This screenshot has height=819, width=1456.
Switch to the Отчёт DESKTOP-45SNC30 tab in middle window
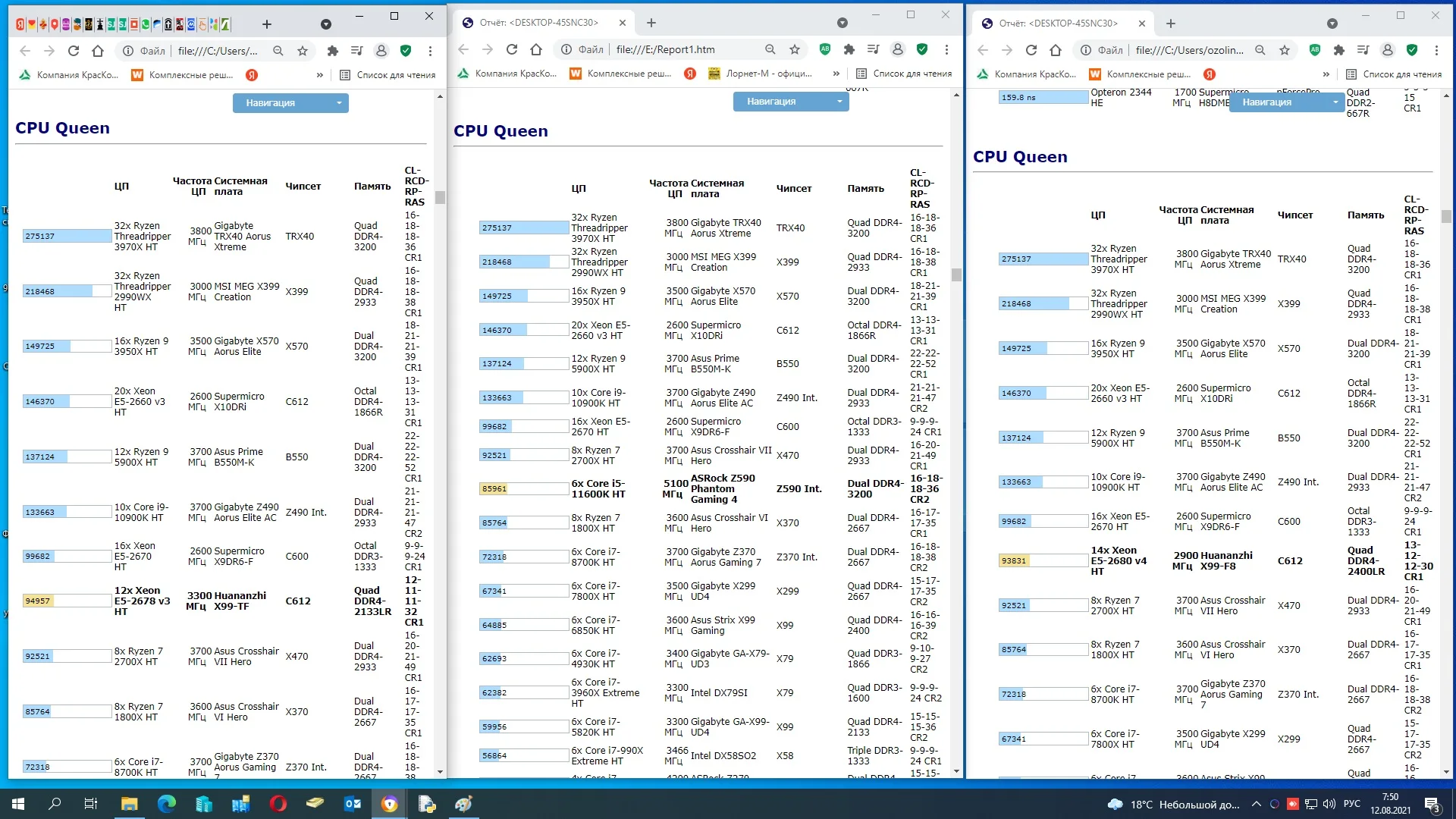pyautogui.click(x=538, y=23)
